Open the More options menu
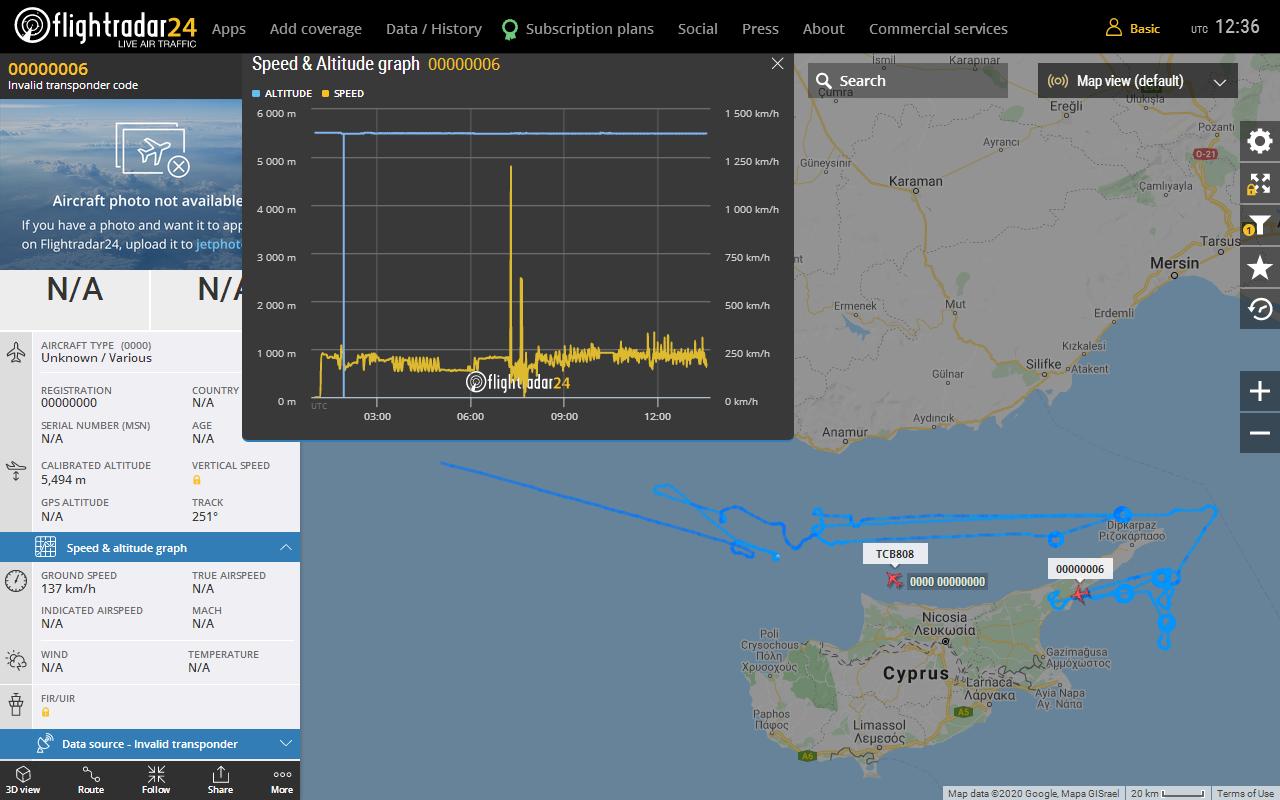Screen dimensions: 1280x800 click(282, 780)
